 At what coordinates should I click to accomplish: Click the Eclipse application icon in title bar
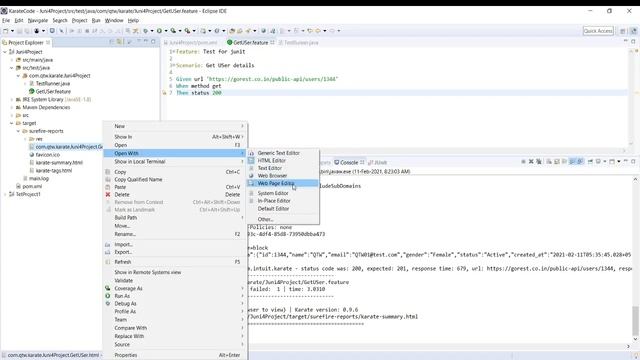[4, 11]
